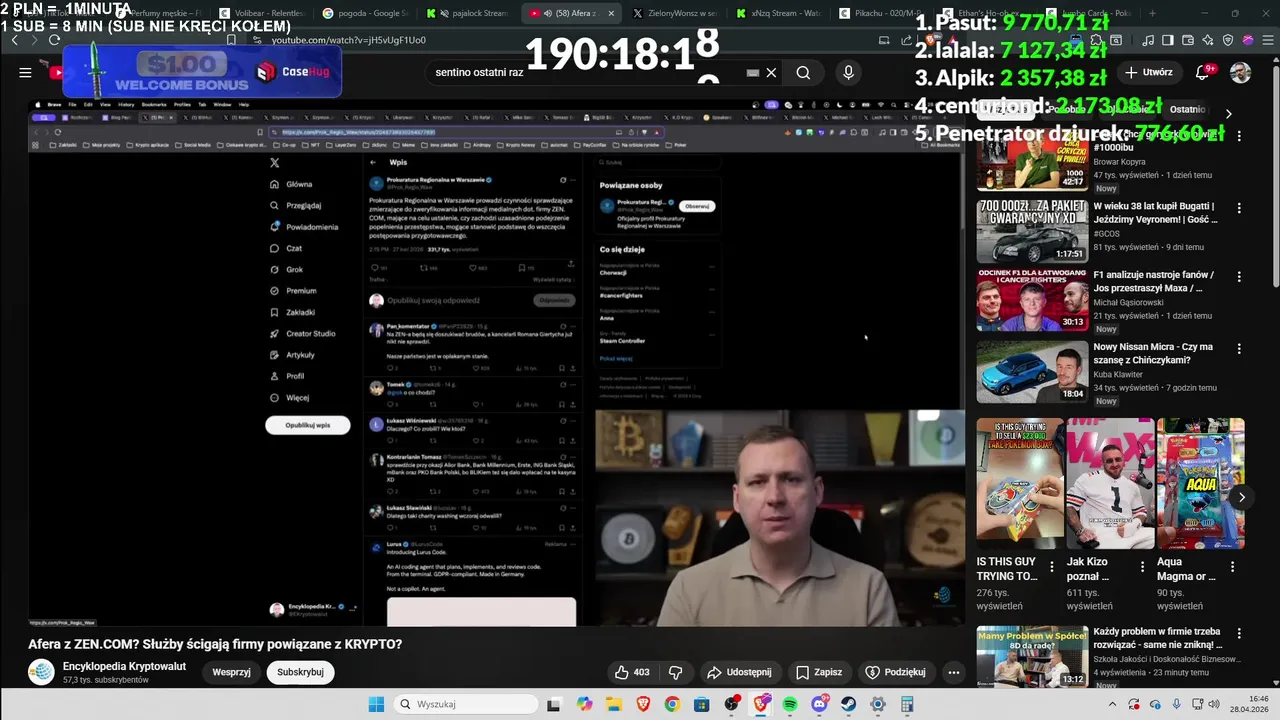
Task: Open options menu for F1 analizuje nastroje video
Action: [1239, 277]
